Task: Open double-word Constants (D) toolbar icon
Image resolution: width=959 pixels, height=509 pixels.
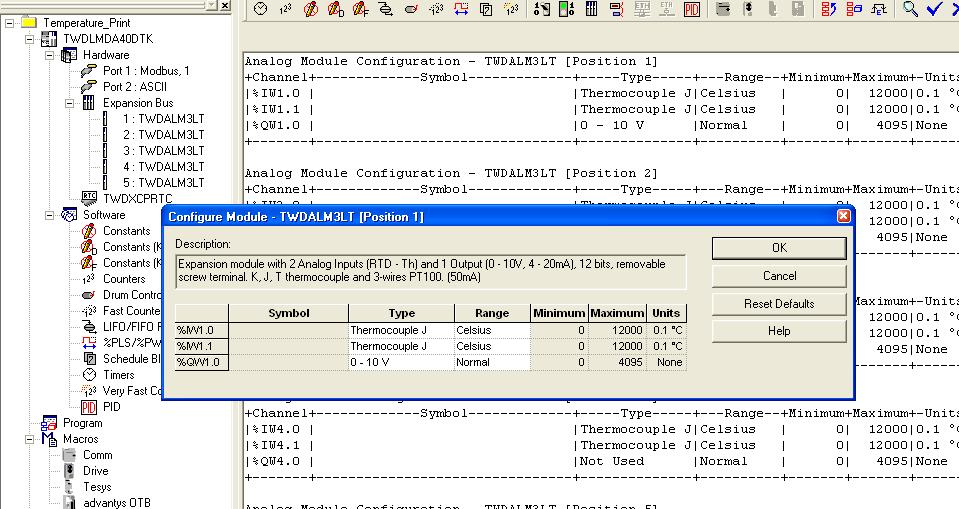Action: click(x=336, y=9)
